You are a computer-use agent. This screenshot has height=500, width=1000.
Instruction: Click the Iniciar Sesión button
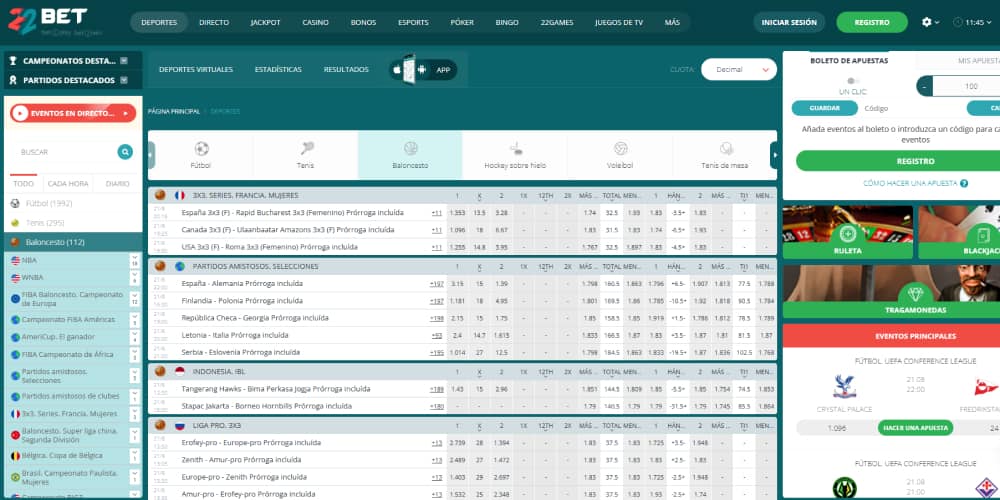[789, 22]
